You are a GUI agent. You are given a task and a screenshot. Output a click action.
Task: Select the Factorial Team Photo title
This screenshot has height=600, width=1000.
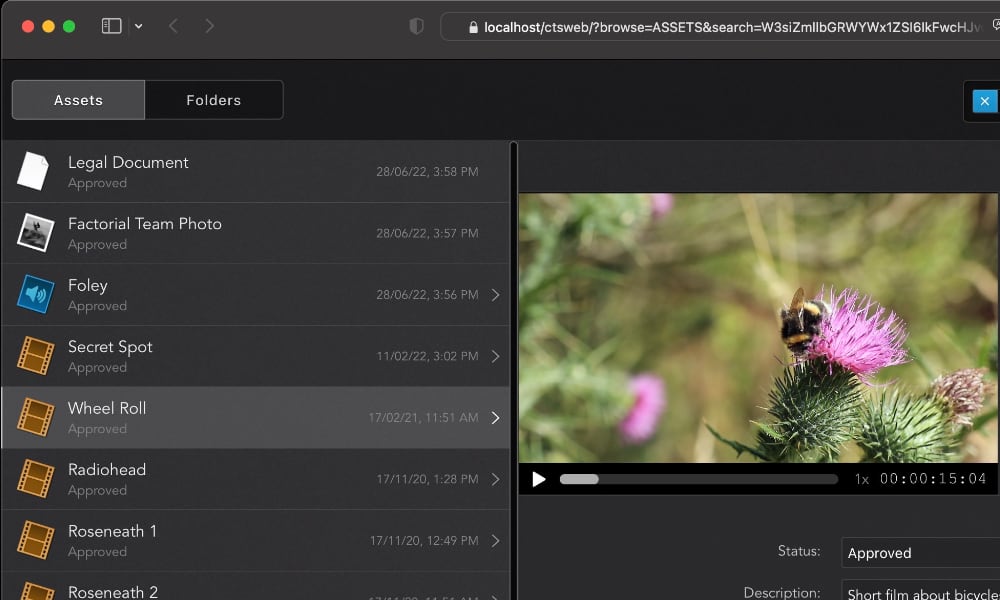pos(145,224)
